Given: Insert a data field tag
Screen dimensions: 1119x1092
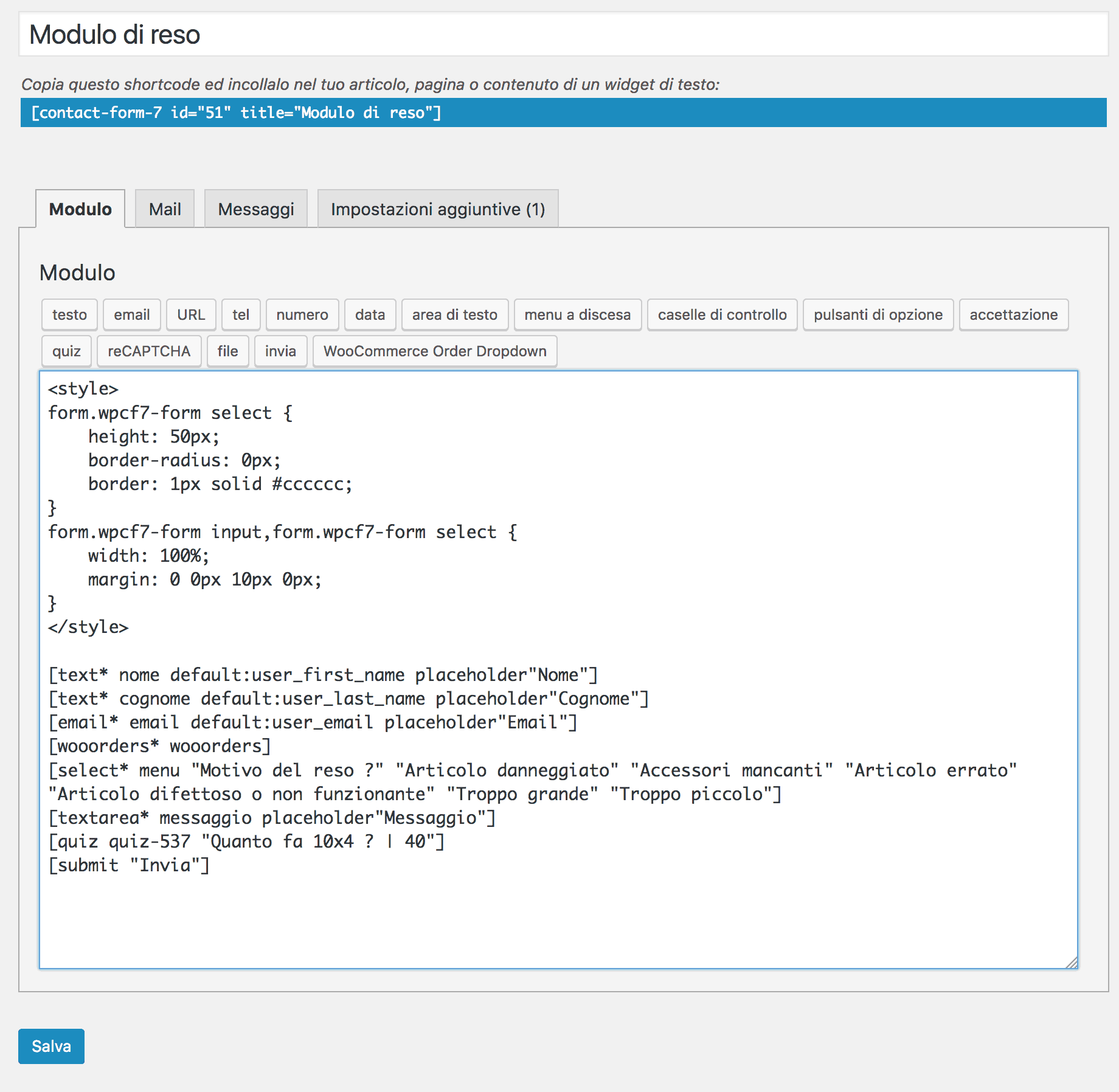Looking at the screenshot, I should (370, 315).
